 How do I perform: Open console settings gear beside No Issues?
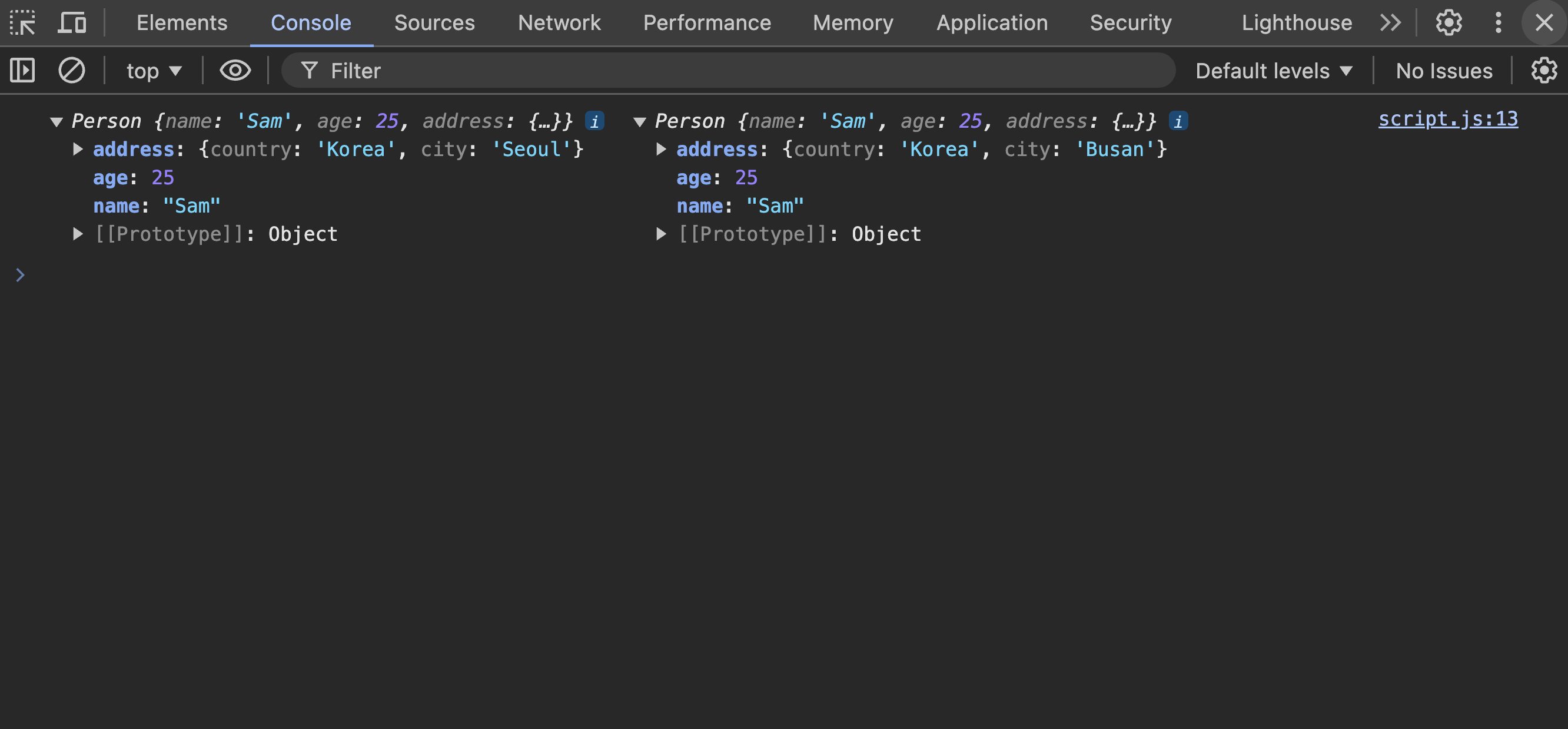coord(1544,71)
